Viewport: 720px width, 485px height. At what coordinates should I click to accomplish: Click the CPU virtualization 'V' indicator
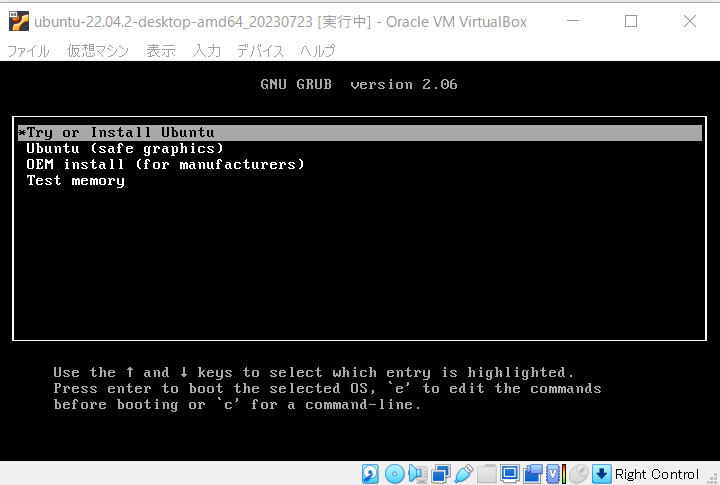pos(554,474)
